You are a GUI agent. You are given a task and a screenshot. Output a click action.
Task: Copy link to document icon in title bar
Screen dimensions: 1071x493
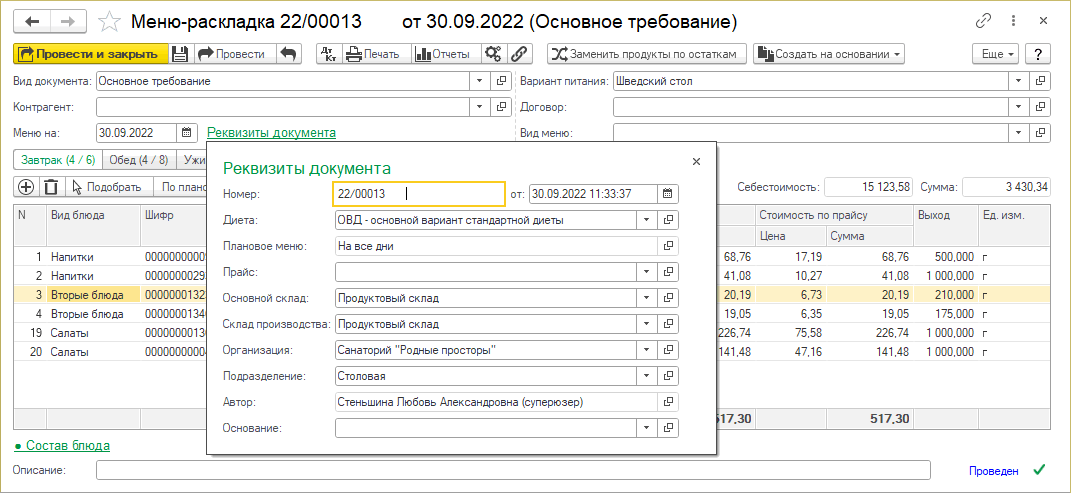[x=983, y=21]
